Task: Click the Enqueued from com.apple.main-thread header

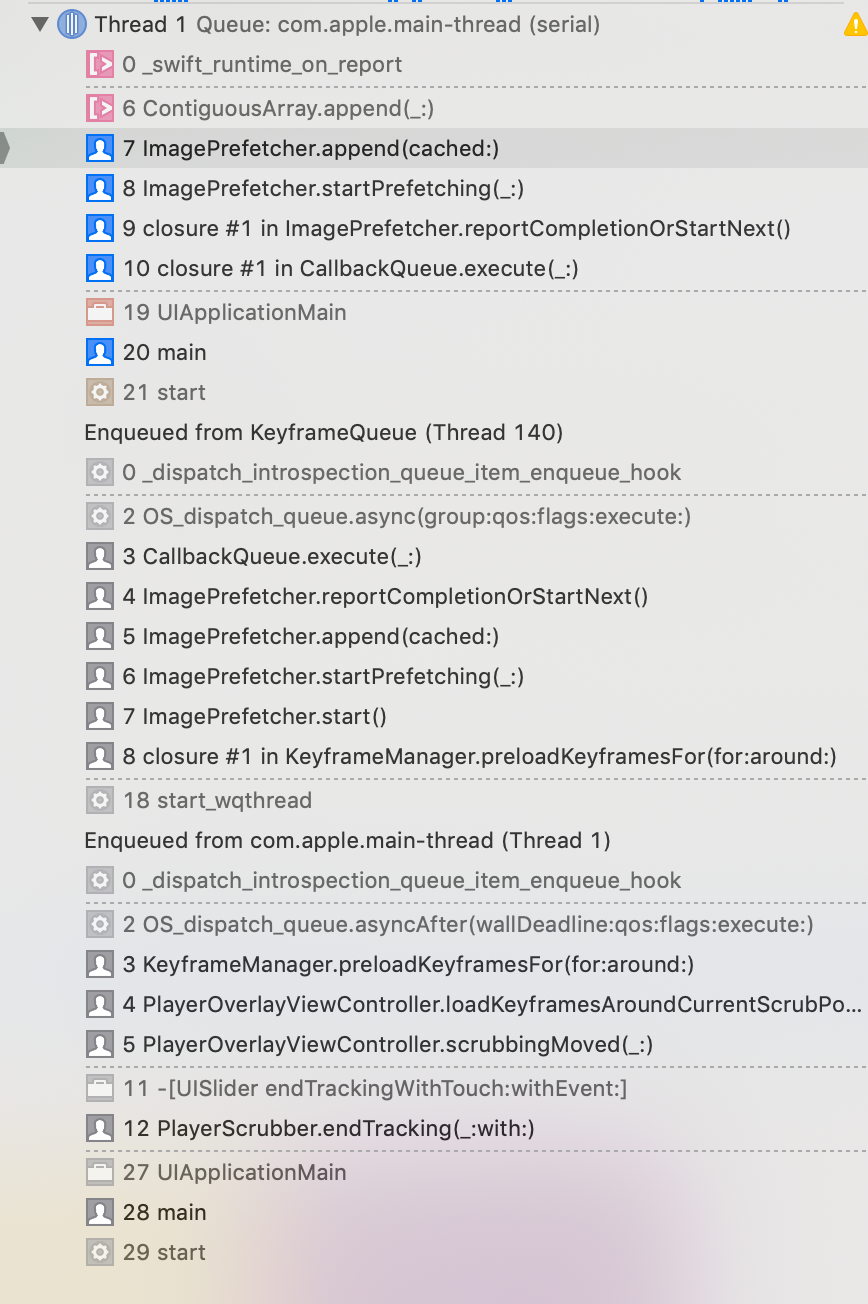Action: pyautogui.click(x=300, y=840)
